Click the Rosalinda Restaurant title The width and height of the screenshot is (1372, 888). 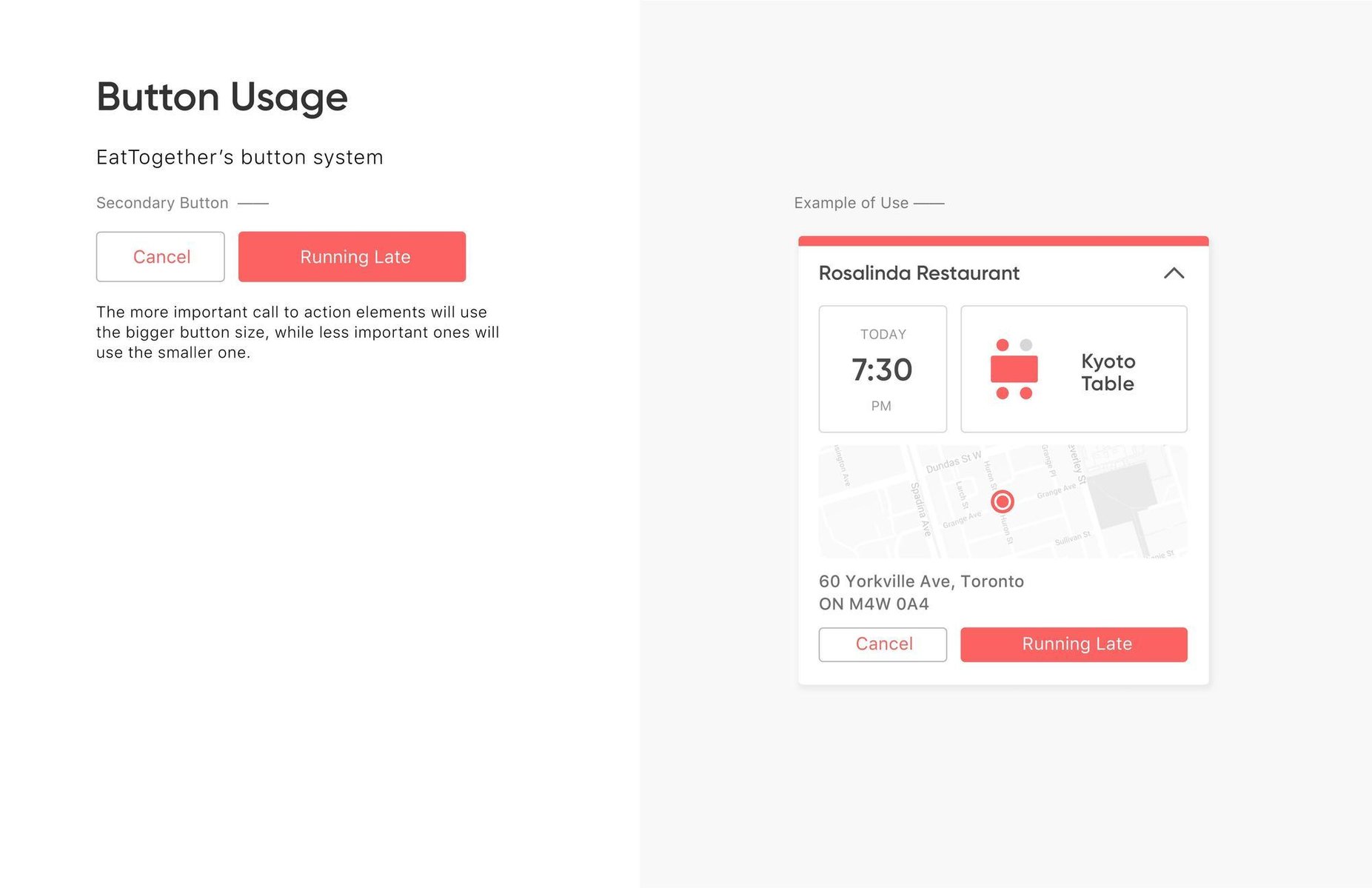pyautogui.click(x=919, y=273)
